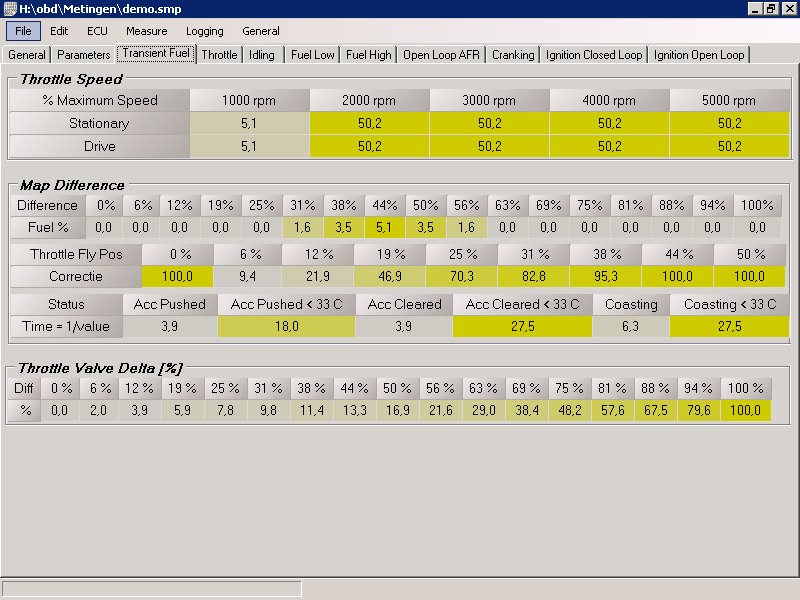Click the % Maximum Speed header
Screen dimensions: 800x600
tap(99, 100)
